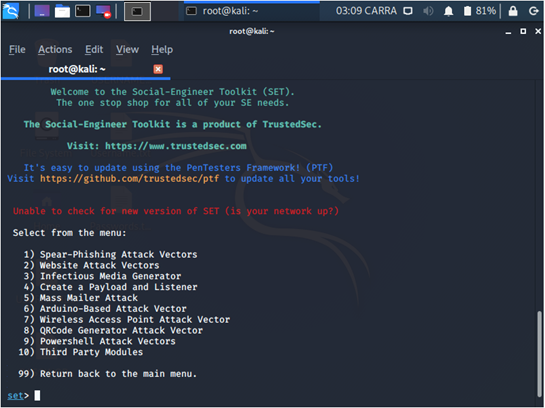Click the https://www.trustedsec.com URL
This screenshot has height=408, width=545.
[x=176, y=146]
